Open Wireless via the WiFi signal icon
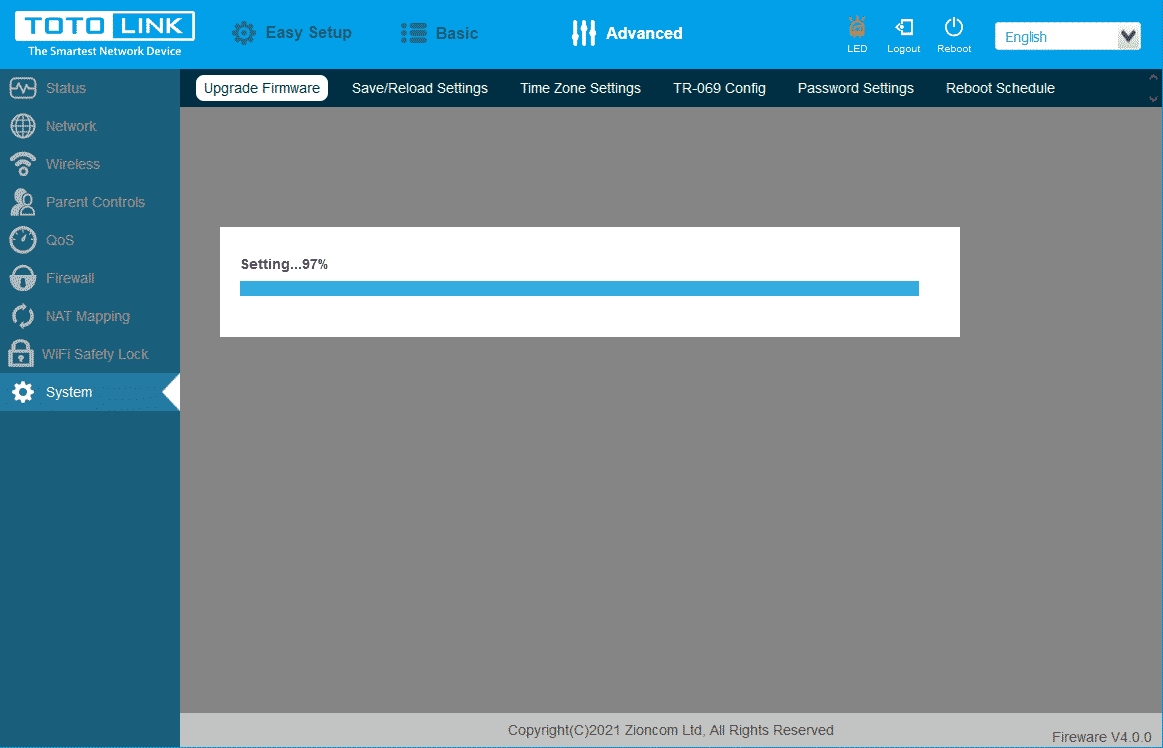The image size is (1163, 748). pyautogui.click(x=23, y=164)
